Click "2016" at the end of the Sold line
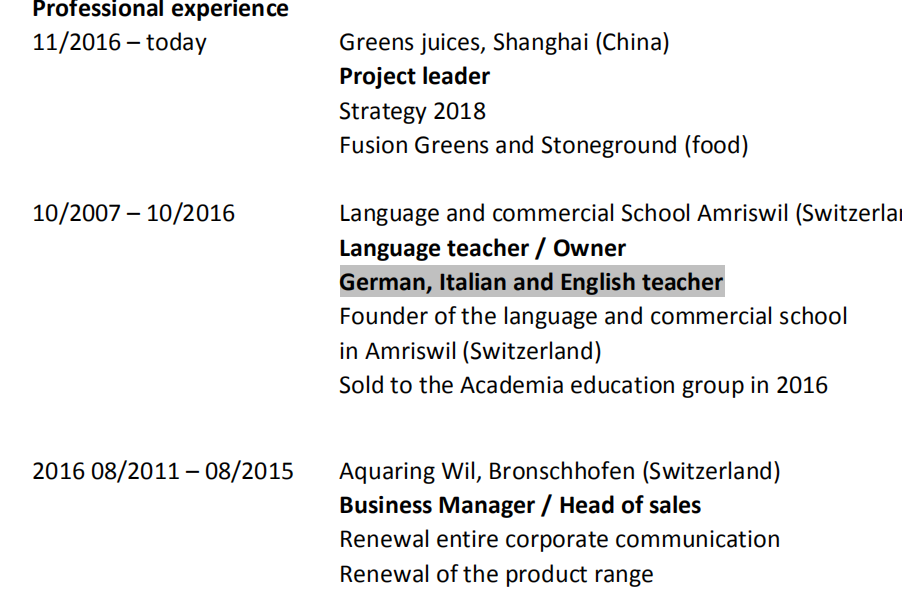The image size is (902, 595). (802, 385)
